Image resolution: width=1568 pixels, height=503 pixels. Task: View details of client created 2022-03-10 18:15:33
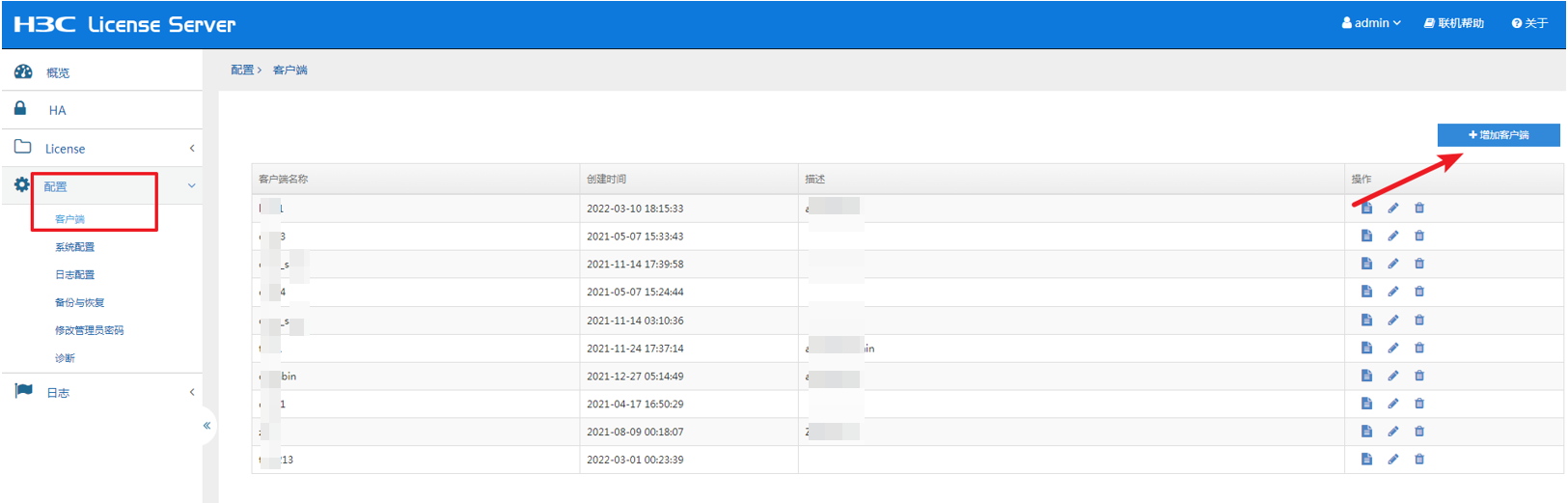click(x=1366, y=208)
